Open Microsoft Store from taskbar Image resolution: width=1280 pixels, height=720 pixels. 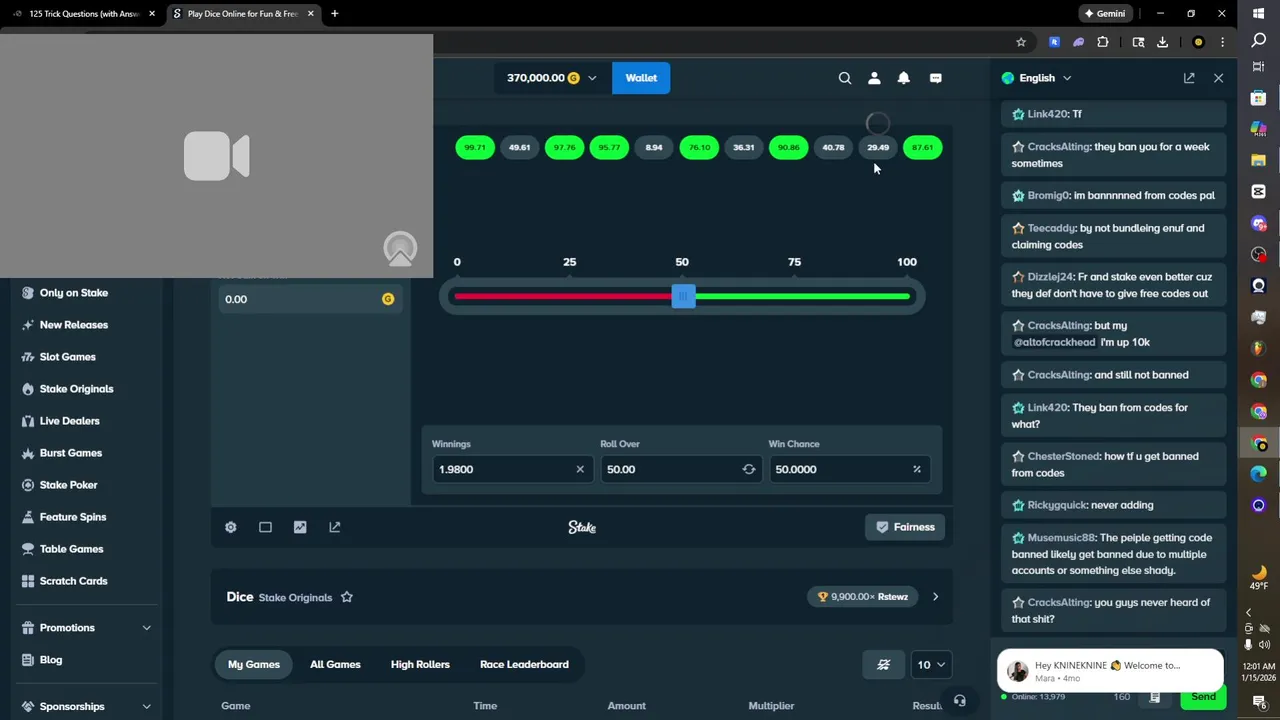[1259, 98]
